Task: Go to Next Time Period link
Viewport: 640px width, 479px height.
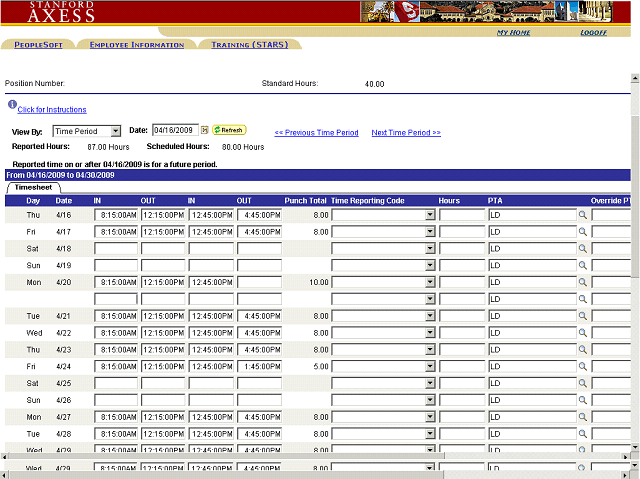Action: [x=406, y=132]
